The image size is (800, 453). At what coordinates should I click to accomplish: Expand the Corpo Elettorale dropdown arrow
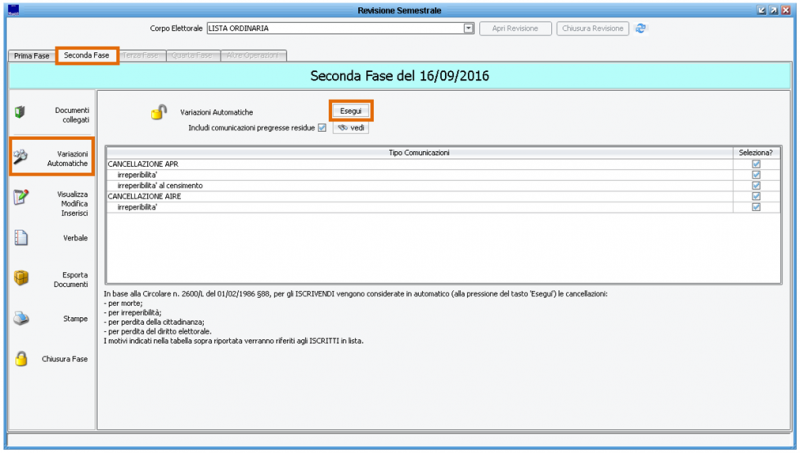click(468, 28)
